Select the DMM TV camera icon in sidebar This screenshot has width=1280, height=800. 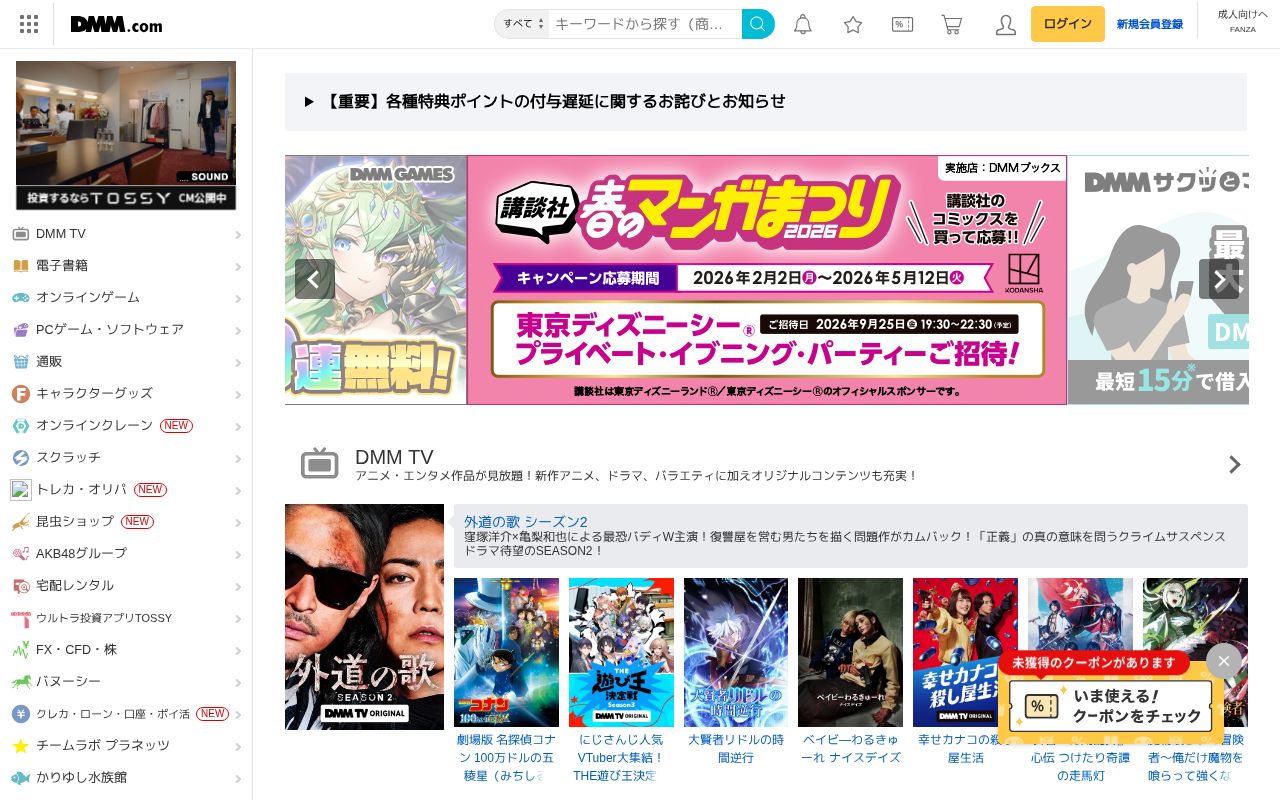21,233
